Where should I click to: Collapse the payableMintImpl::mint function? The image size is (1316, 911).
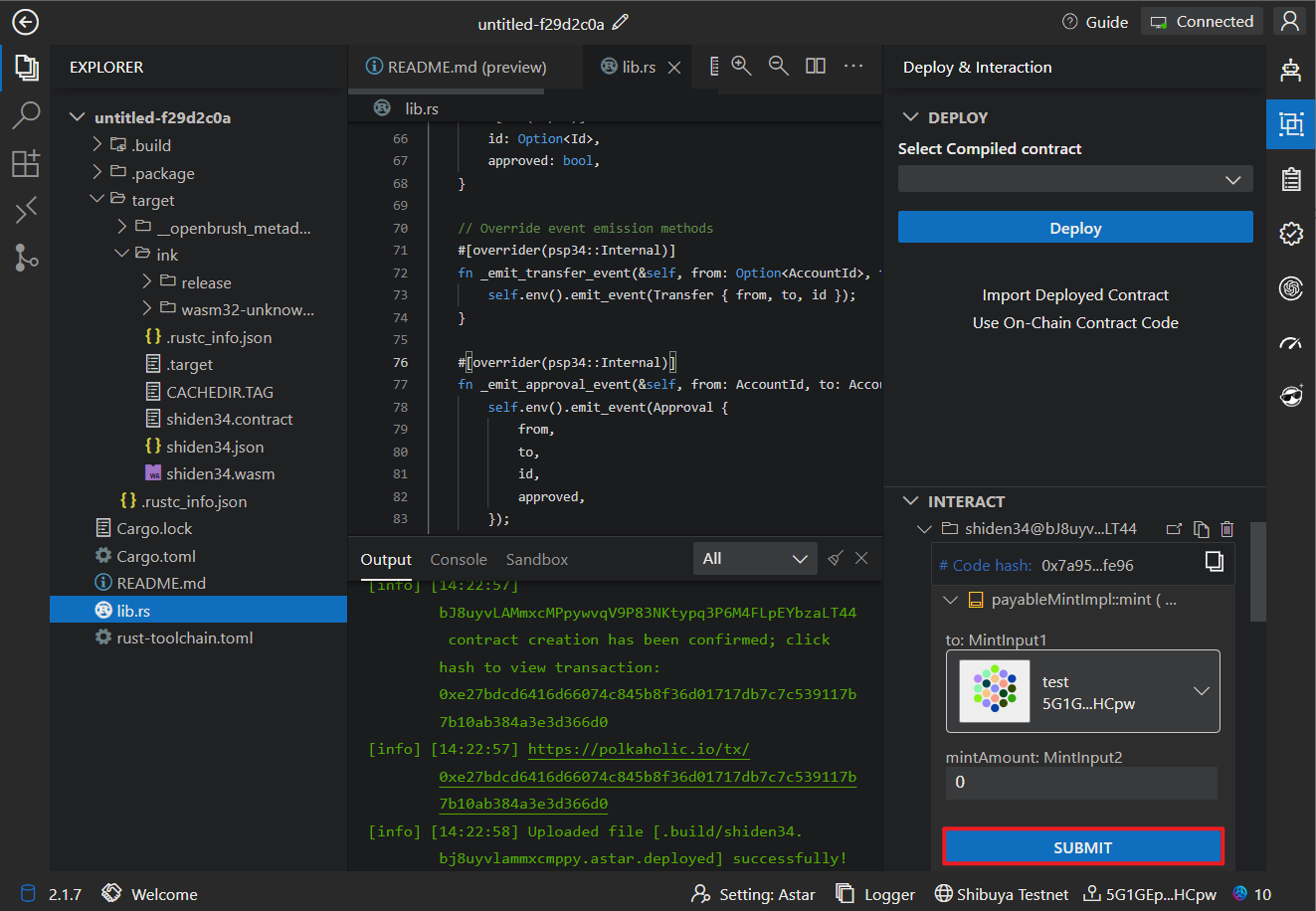tap(950, 600)
